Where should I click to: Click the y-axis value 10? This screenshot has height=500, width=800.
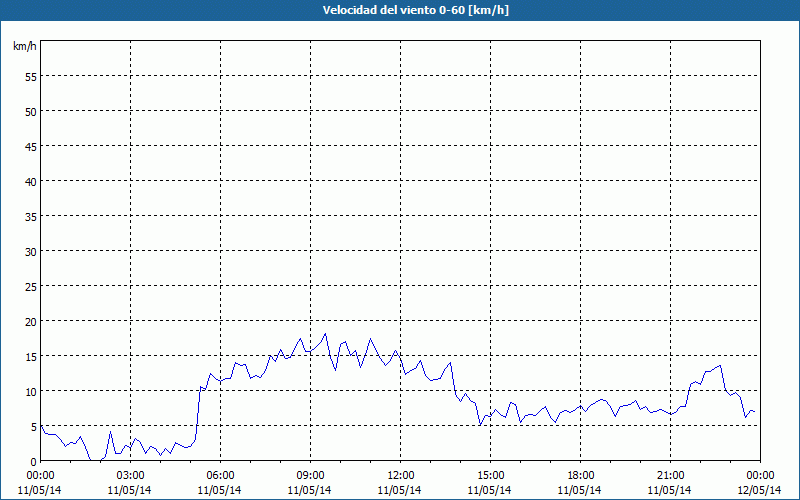tap(31, 391)
